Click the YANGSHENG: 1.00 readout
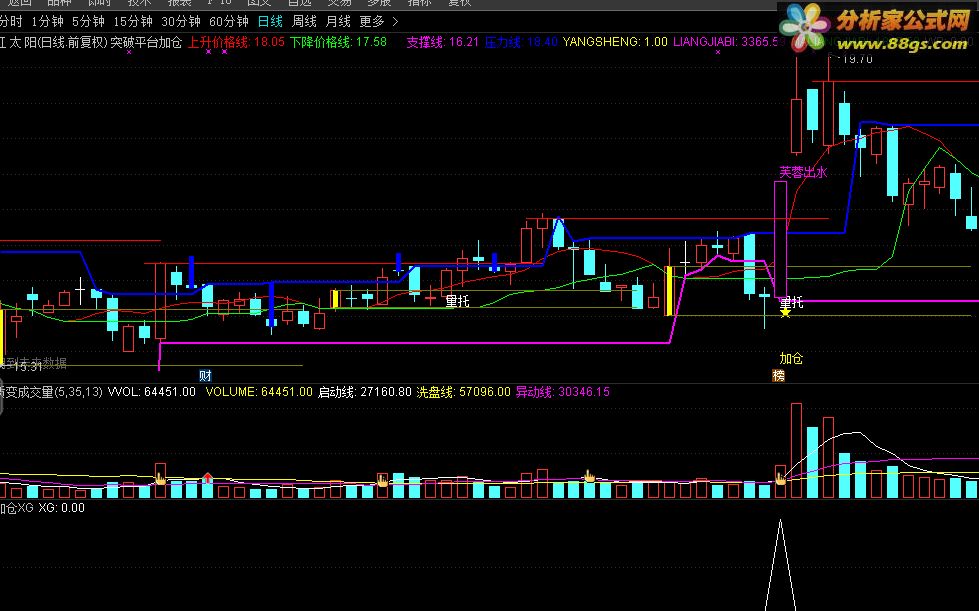979x611 pixels. click(x=615, y=42)
